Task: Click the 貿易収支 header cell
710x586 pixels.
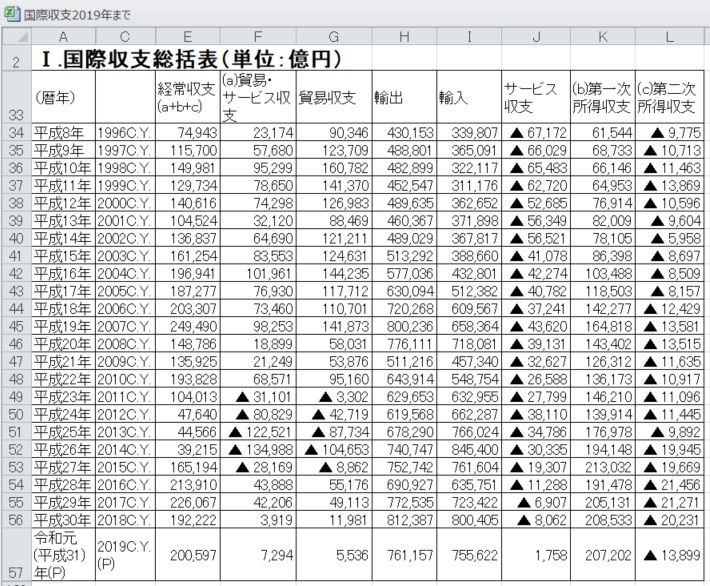Action: 334,97
